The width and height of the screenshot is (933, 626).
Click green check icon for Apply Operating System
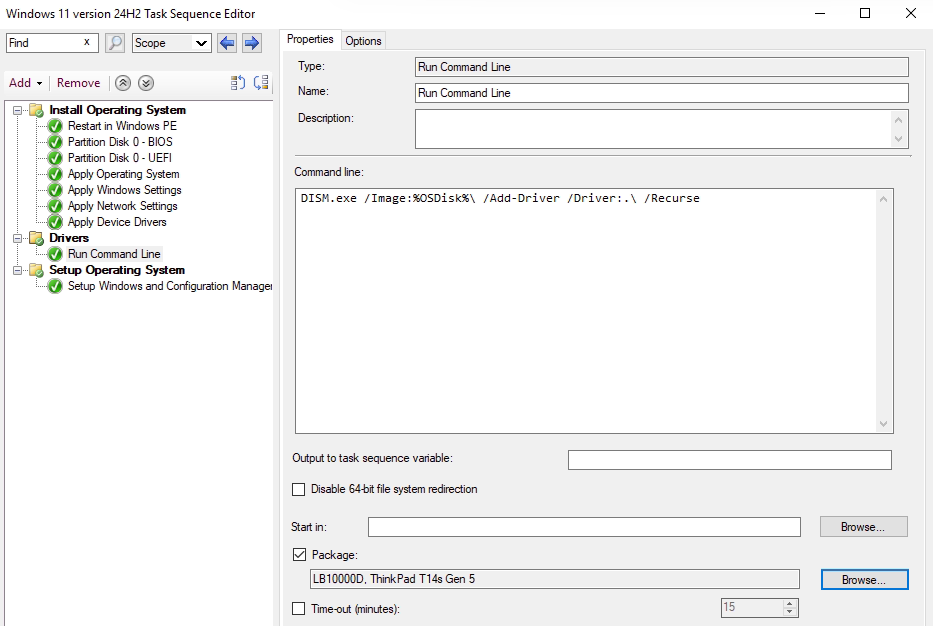(55, 174)
